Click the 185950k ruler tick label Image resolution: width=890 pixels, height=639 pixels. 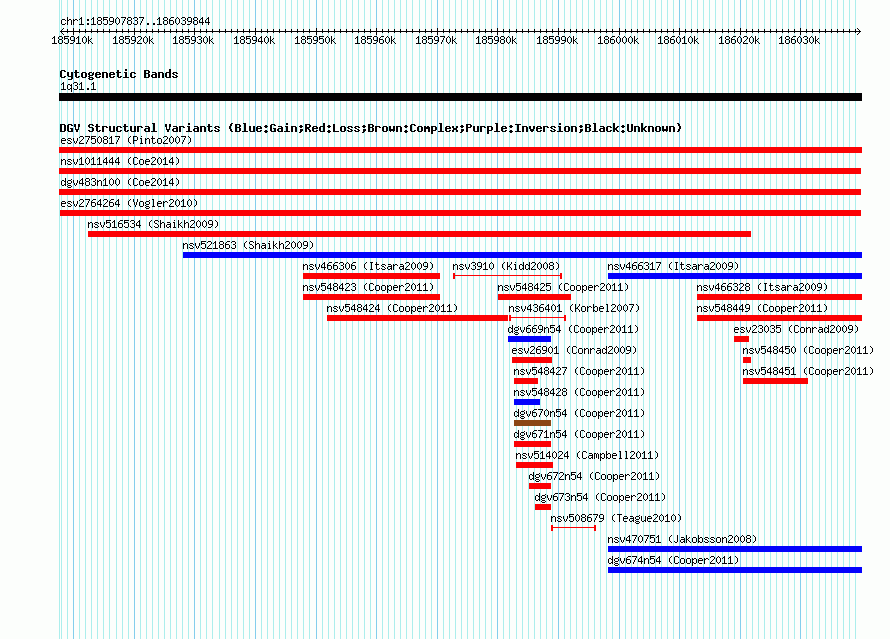[315, 40]
